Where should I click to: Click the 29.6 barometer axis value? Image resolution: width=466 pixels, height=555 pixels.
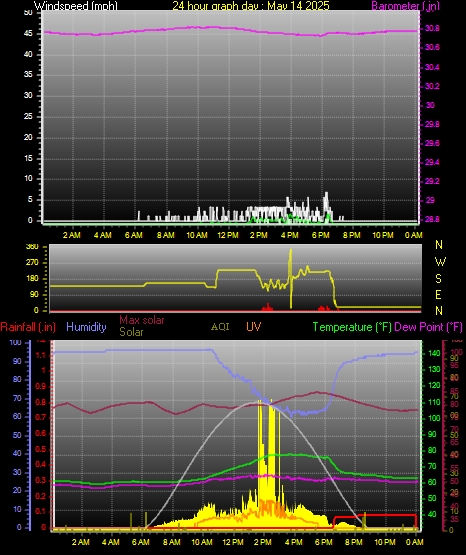432,143
